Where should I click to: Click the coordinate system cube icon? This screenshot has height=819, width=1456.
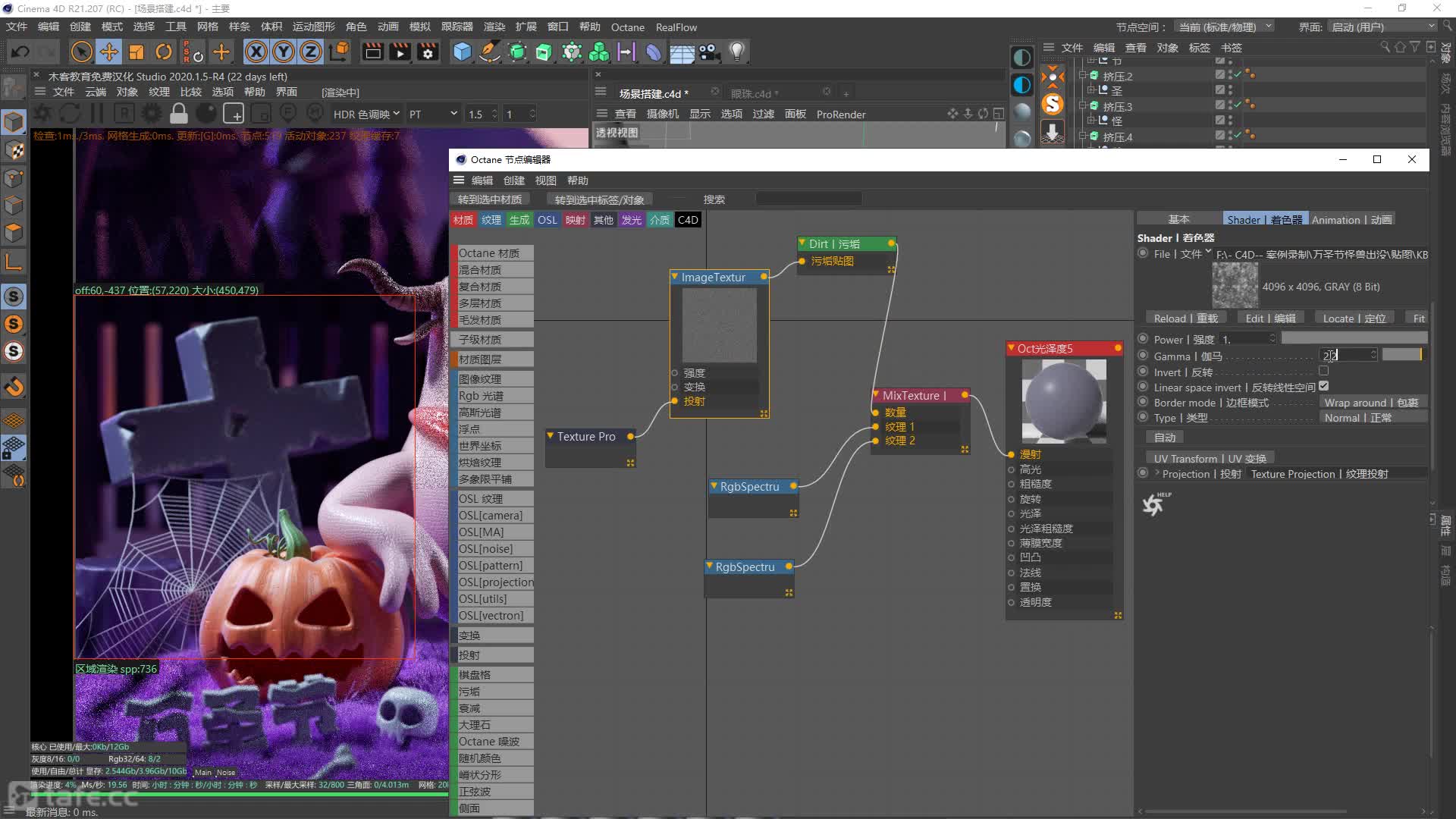coord(340,52)
